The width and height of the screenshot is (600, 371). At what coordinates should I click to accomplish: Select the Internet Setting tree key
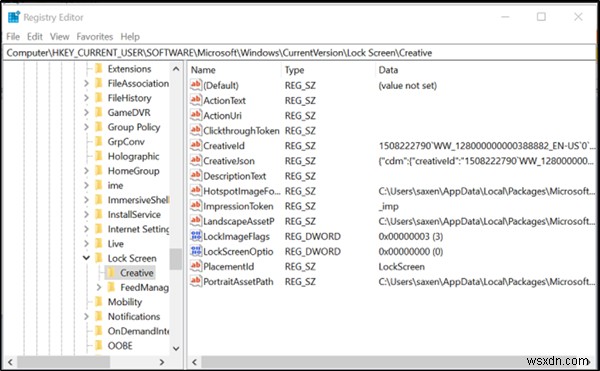tap(138, 229)
